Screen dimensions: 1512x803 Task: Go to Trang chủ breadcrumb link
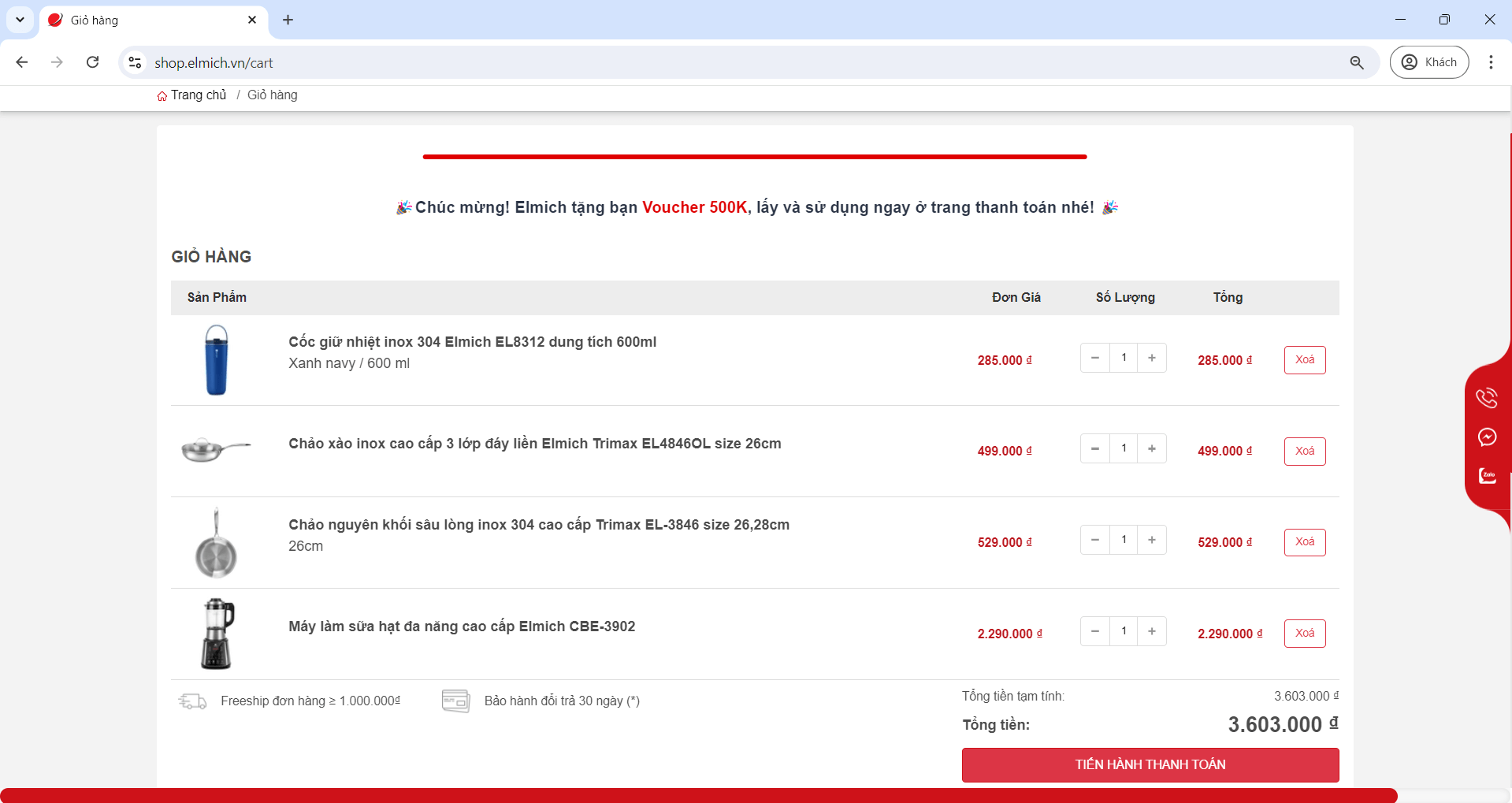[x=191, y=95]
